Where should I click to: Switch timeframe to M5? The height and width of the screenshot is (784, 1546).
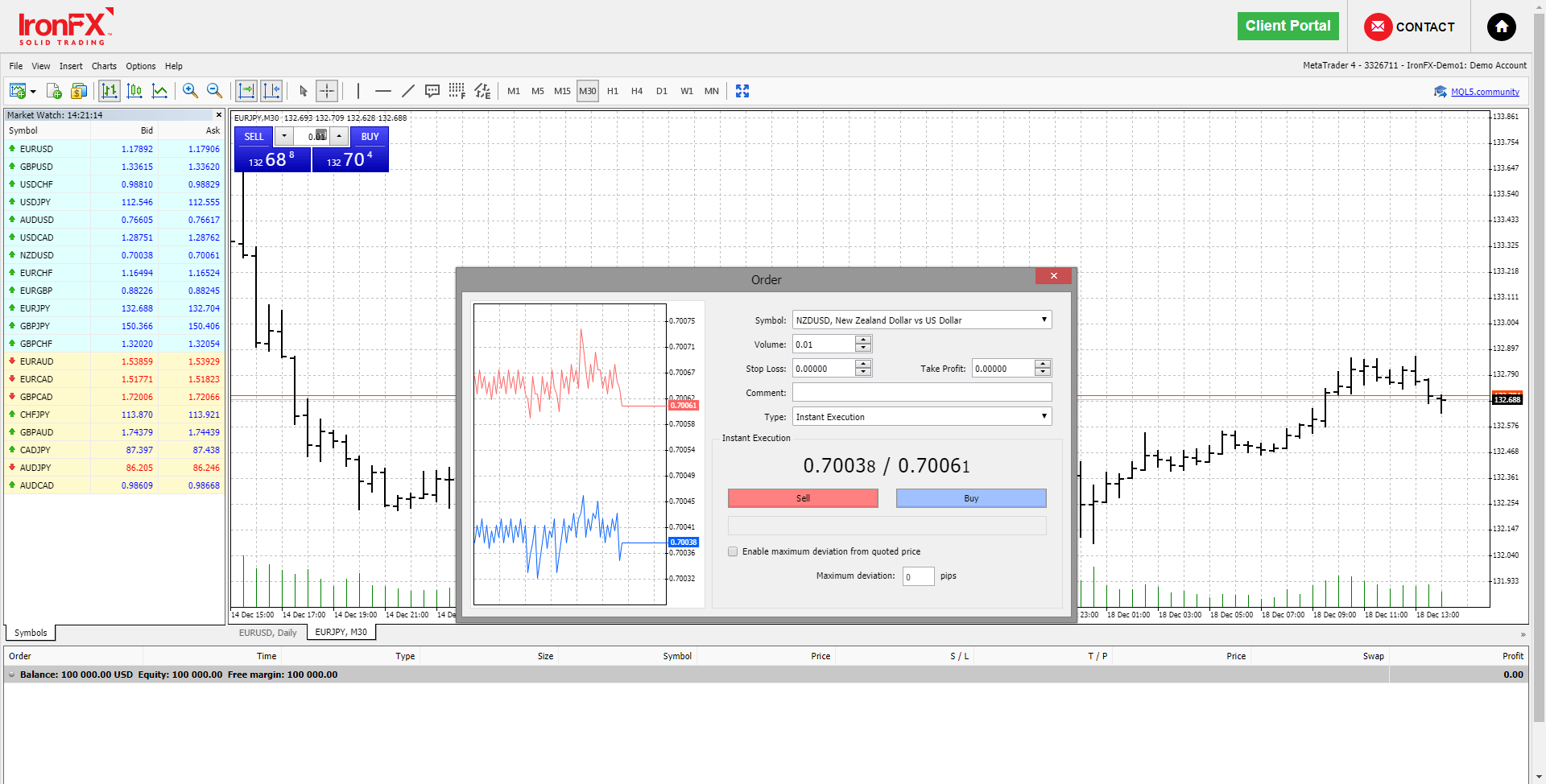538,91
